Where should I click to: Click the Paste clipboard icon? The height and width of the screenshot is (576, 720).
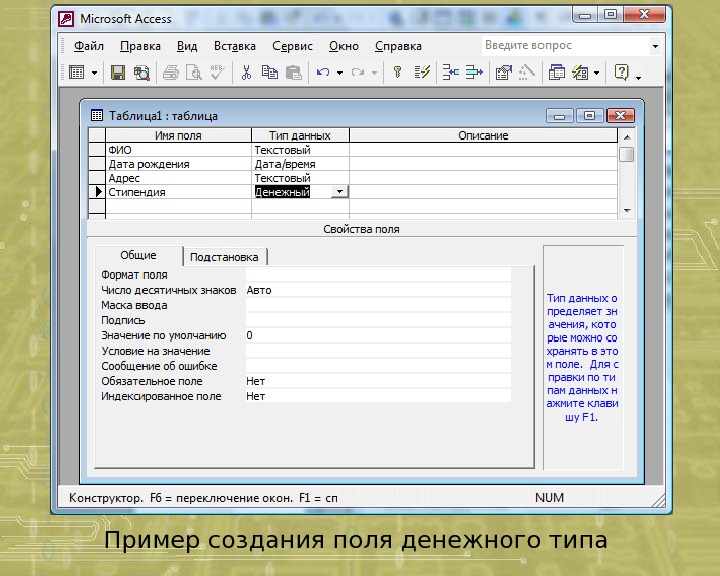coord(293,73)
